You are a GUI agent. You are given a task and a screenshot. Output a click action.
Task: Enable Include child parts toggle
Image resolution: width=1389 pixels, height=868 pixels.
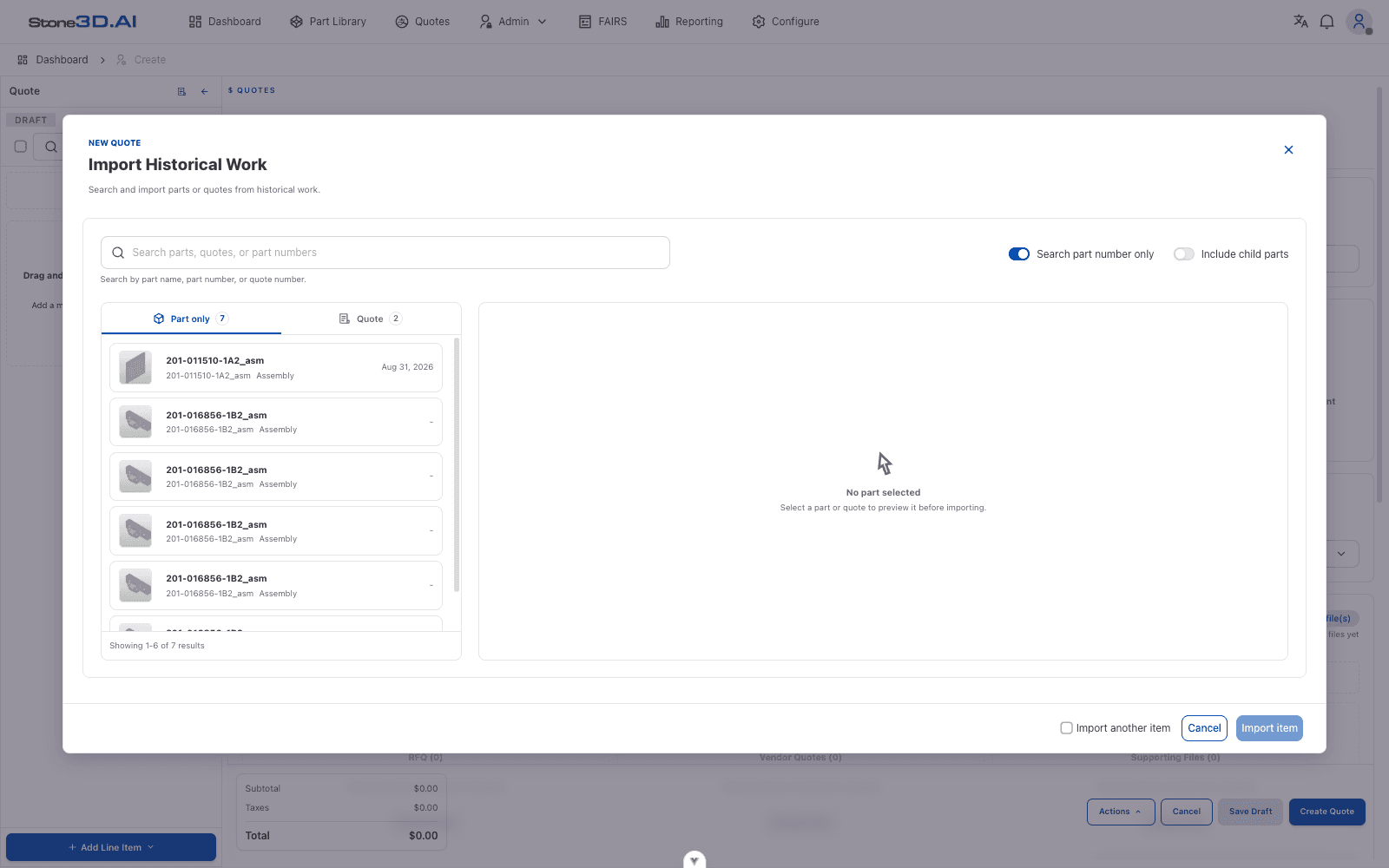click(1184, 254)
